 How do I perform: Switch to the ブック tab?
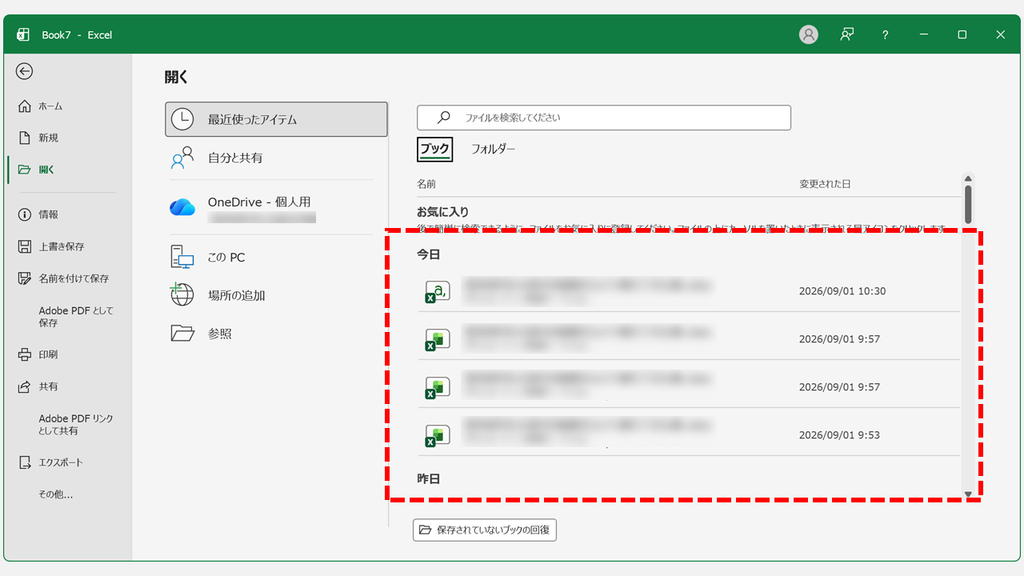(434, 149)
